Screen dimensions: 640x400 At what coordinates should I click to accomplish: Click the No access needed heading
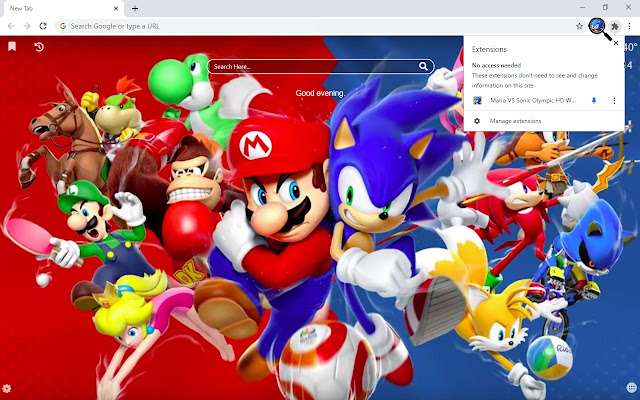tap(496, 65)
